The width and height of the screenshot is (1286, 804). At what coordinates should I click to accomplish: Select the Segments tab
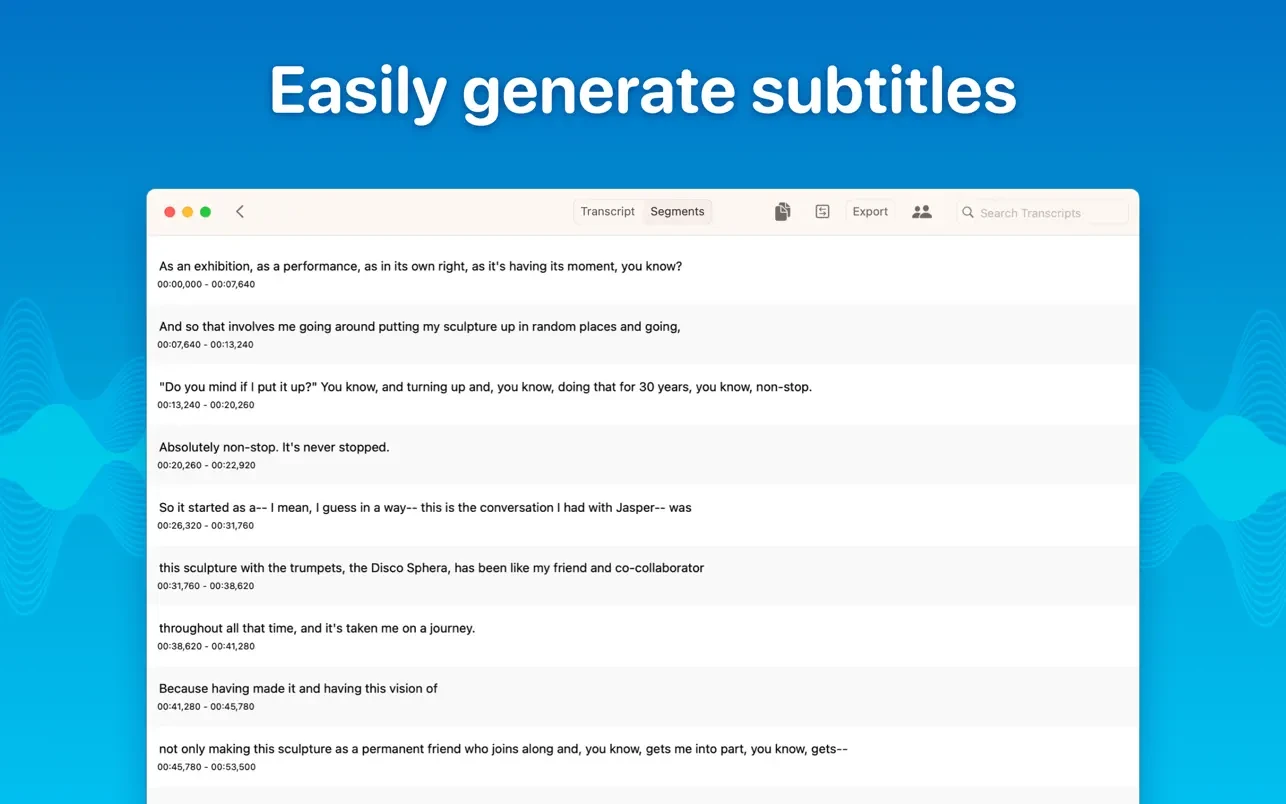677,212
